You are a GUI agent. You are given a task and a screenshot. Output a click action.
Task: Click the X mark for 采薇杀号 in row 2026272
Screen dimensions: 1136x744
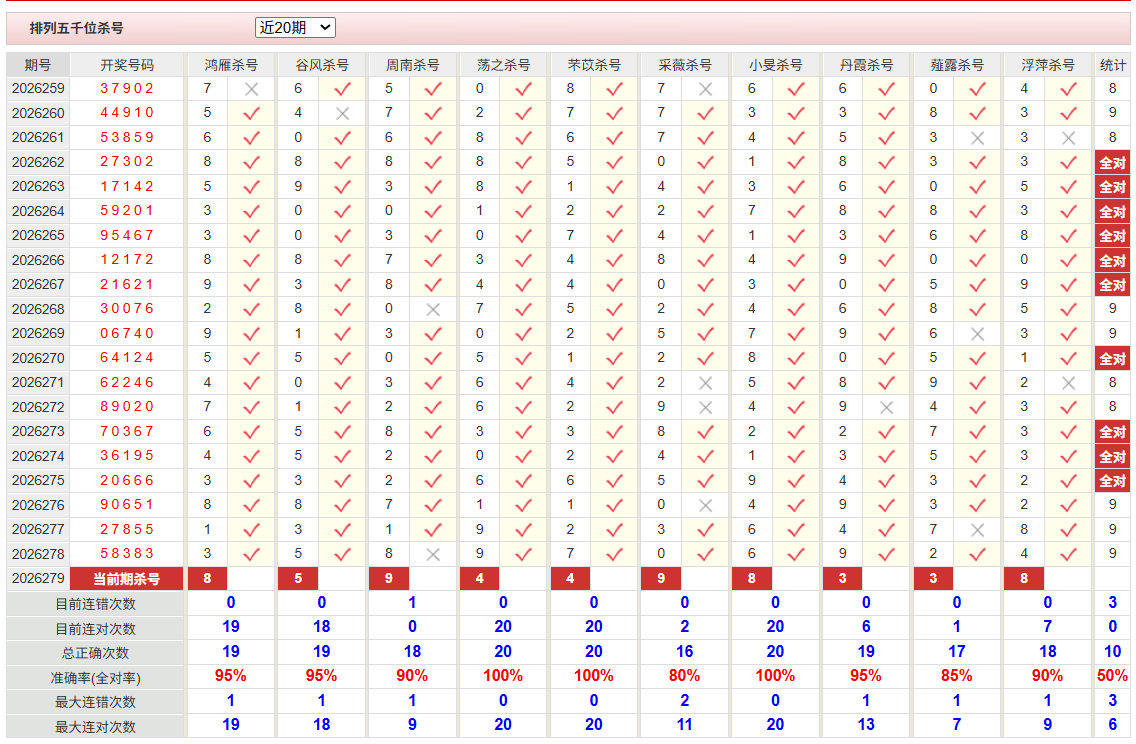point(705,407)
